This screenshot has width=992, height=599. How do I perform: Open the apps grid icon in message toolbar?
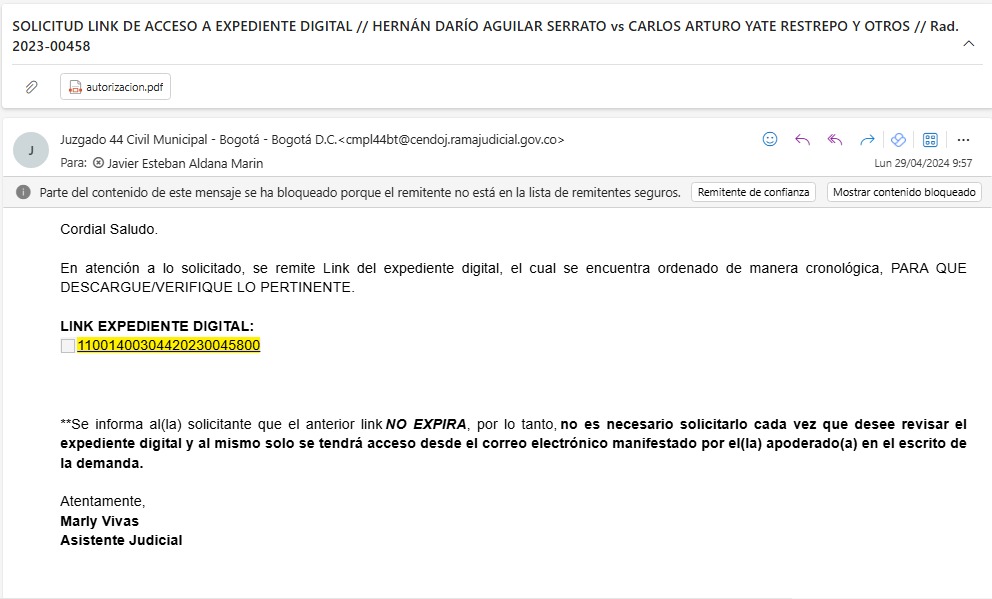click(x=930, y=140)
